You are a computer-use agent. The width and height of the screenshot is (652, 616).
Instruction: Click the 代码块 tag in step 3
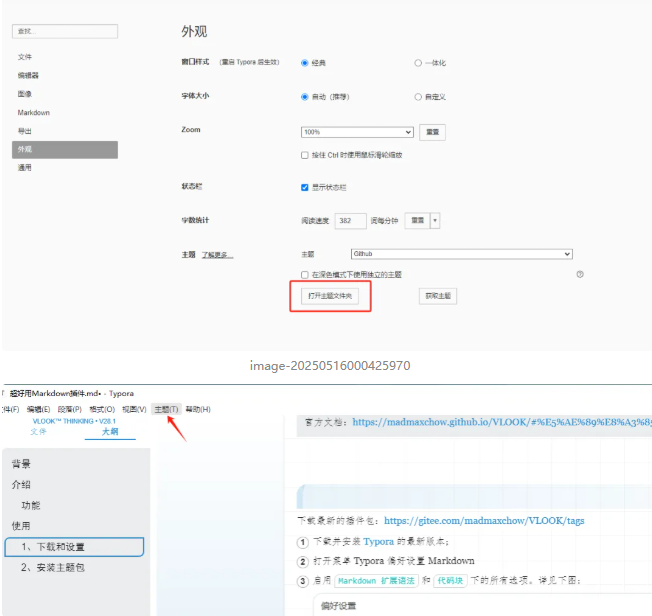tap(450, 581)
